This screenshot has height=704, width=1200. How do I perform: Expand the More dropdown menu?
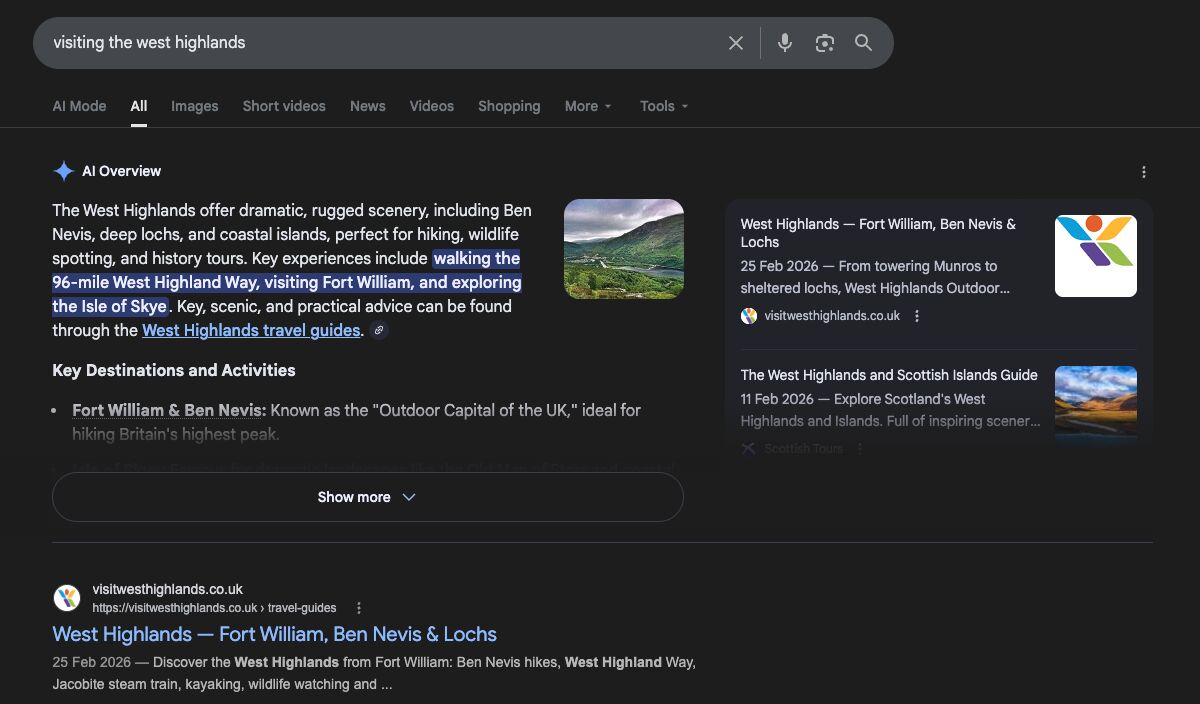[x=588, y=106]
